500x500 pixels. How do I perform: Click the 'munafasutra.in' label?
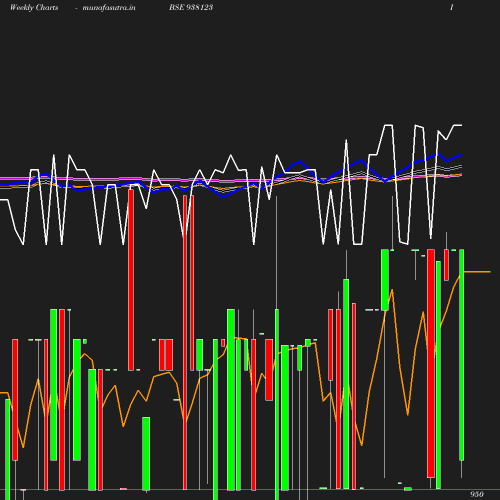[x=109, y=8]
